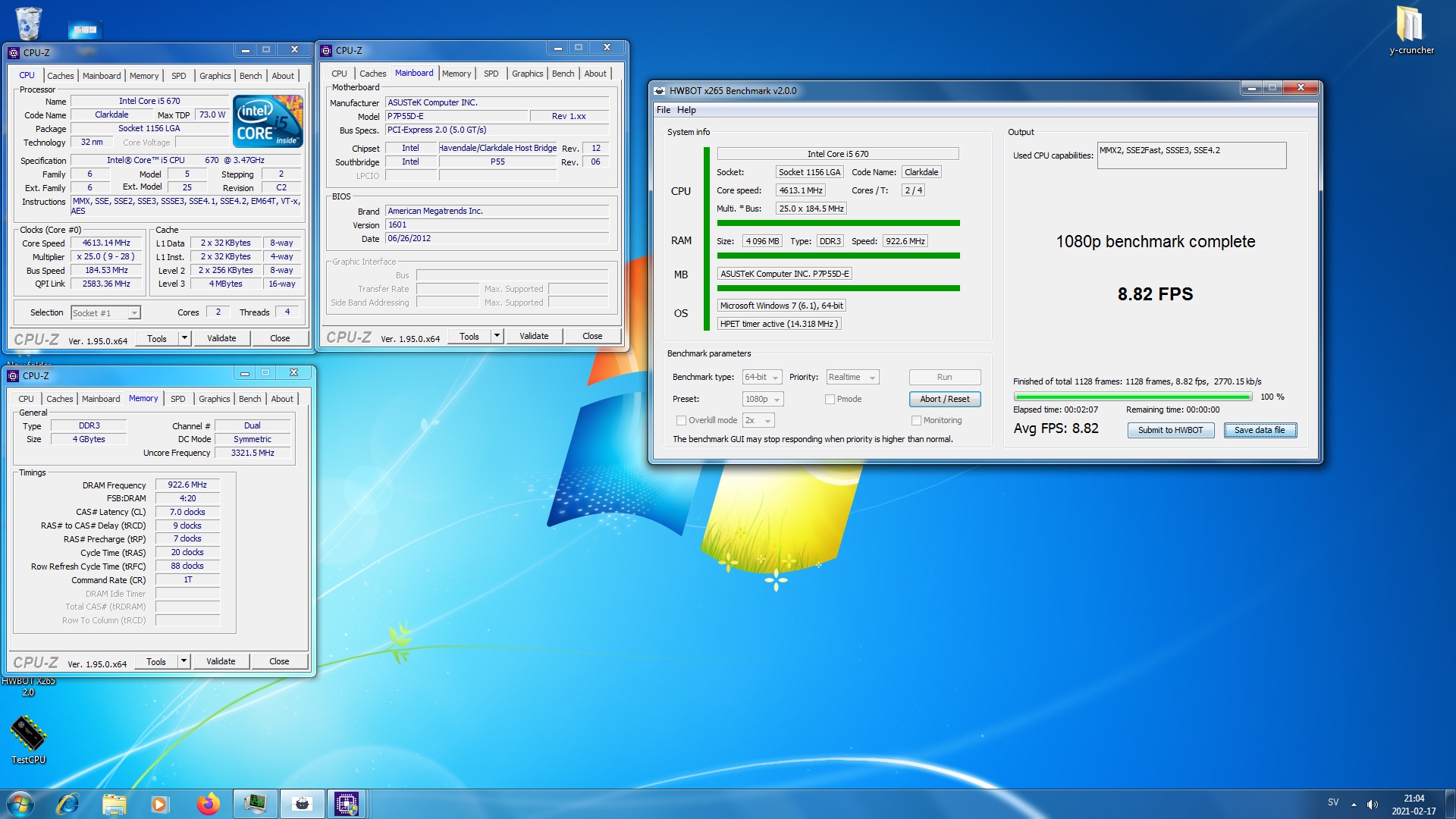Click the Windows Start orb
The image size is (1456, 819).
[20, 804]
